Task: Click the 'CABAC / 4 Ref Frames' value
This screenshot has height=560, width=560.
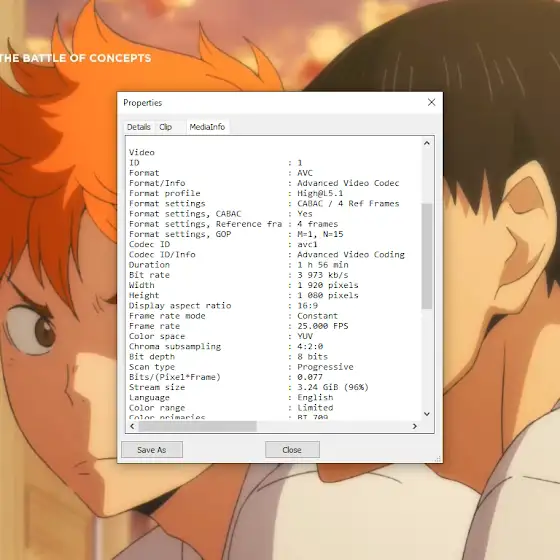Action: click(x=348, y=204)
